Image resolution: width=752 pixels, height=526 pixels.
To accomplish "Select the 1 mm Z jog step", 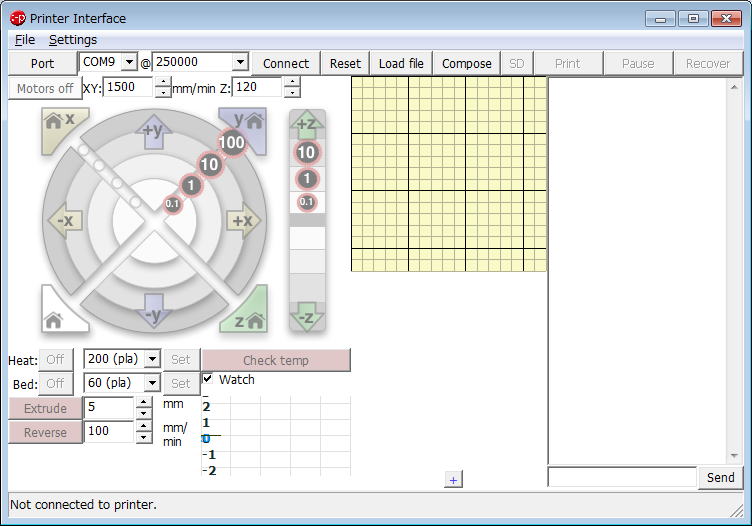I will click(307, 179).
